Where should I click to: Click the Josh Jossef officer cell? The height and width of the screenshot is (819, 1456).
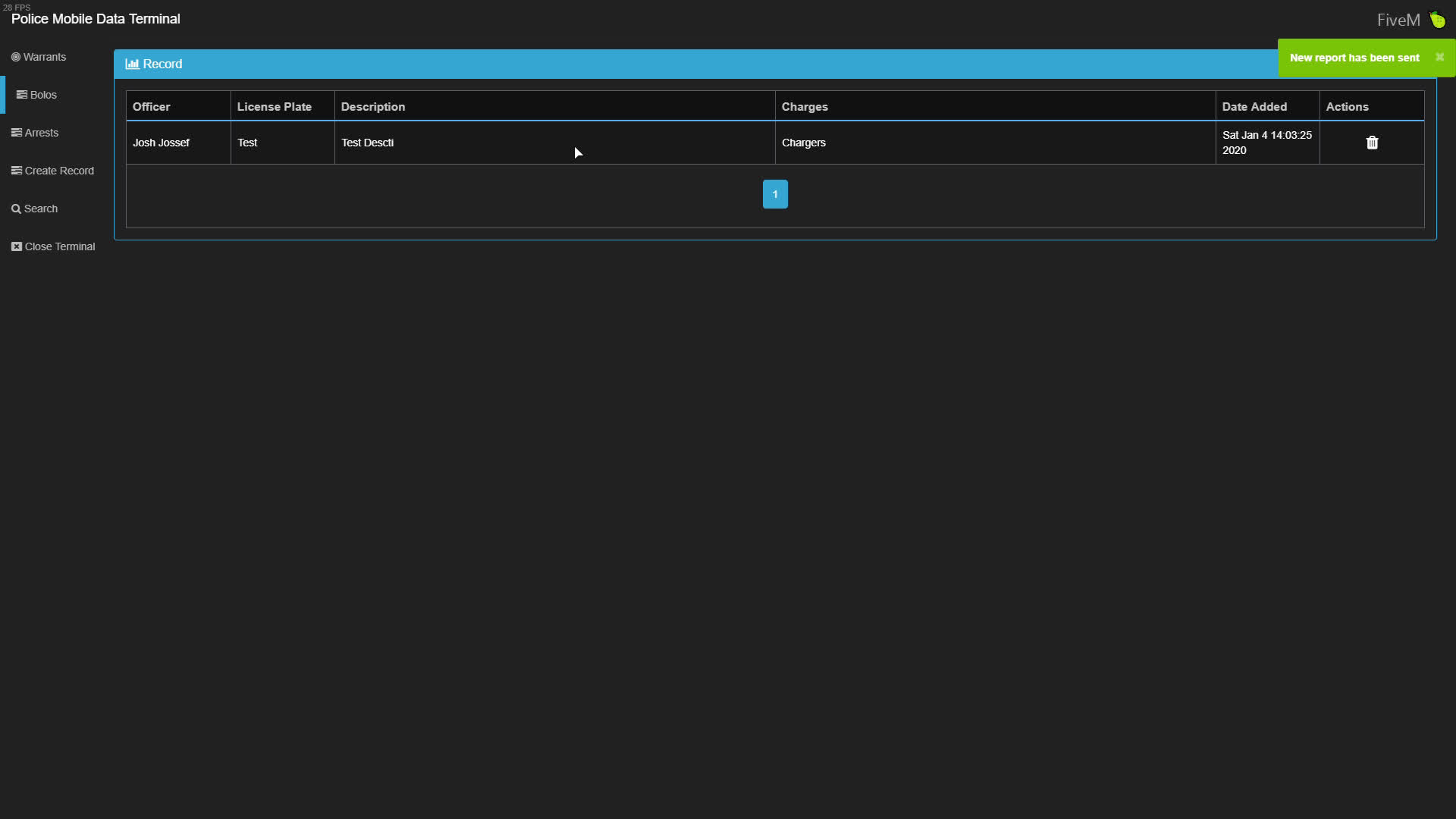(161, 143)
